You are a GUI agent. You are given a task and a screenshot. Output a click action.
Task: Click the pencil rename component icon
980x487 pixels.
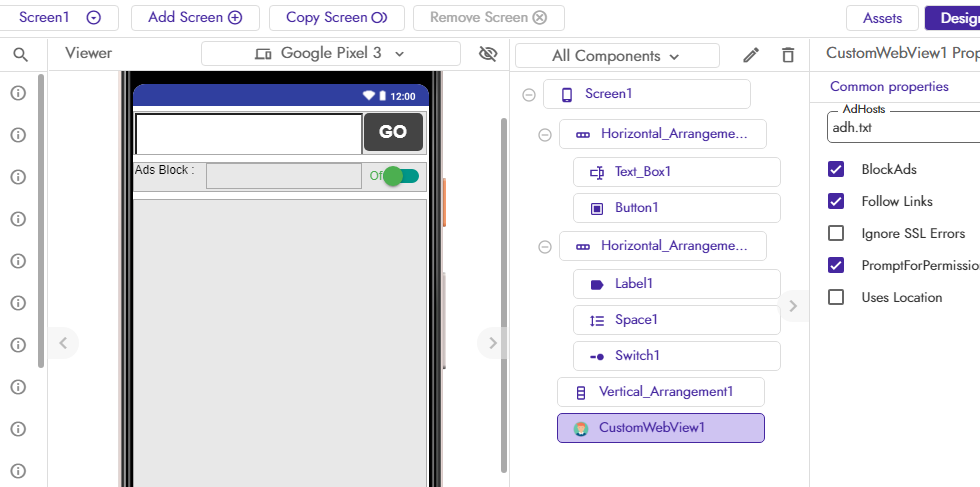coord(751,55)
